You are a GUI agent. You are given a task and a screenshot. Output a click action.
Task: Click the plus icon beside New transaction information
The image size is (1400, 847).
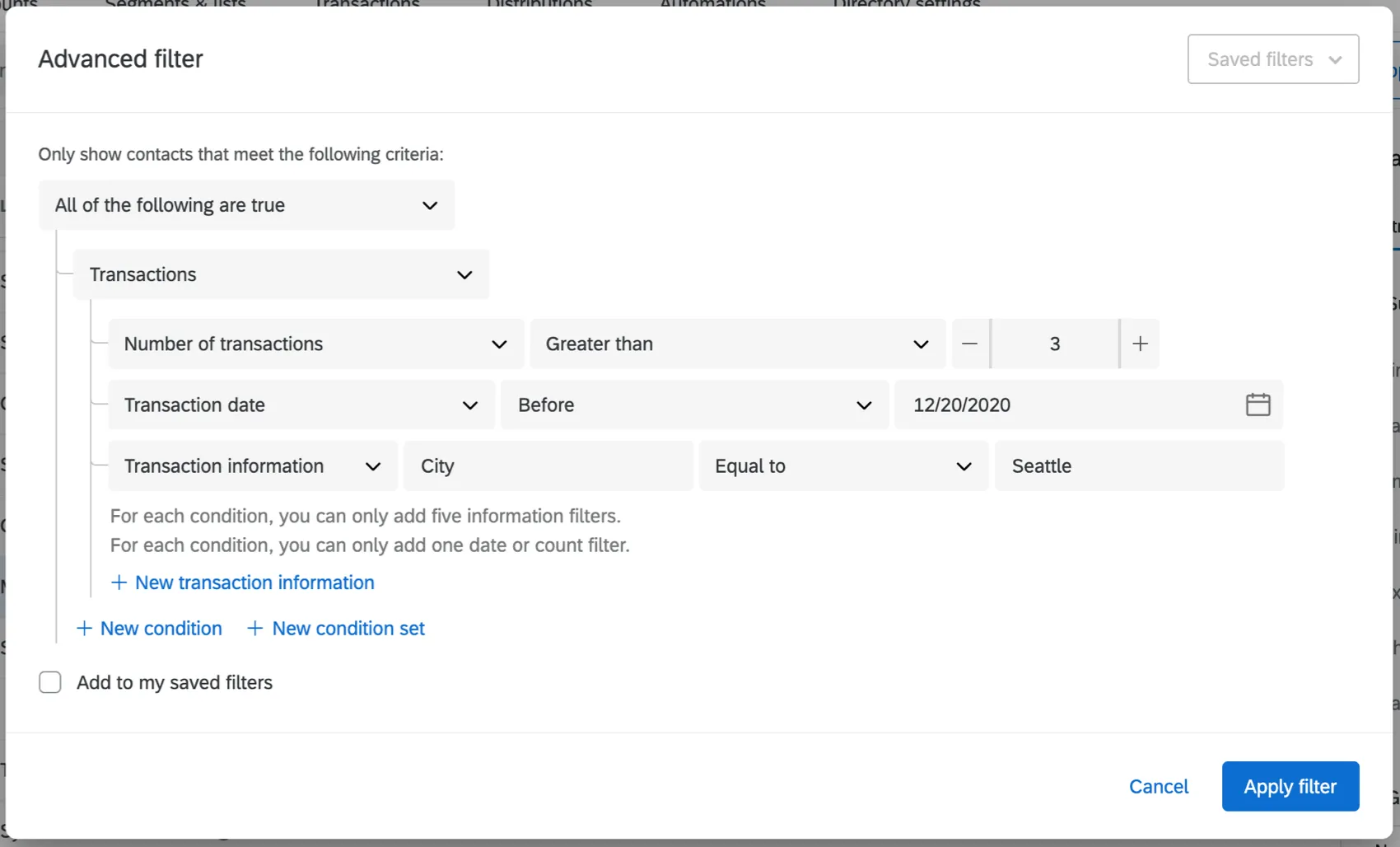point(119,583)
